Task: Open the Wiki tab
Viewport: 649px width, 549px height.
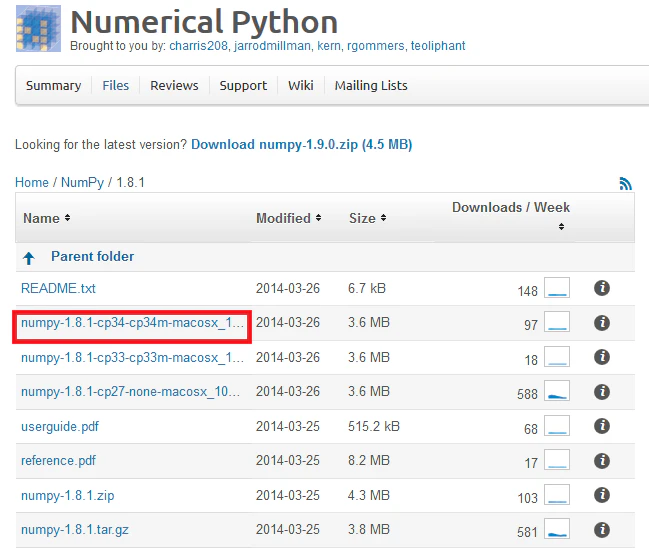Action: click(x=301, y=86)
